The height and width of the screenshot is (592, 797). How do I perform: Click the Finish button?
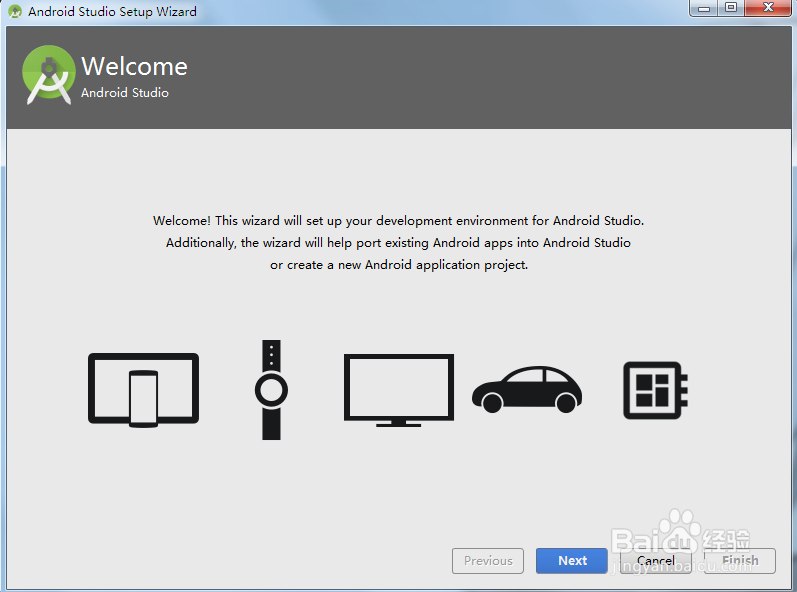click(740, 561)
